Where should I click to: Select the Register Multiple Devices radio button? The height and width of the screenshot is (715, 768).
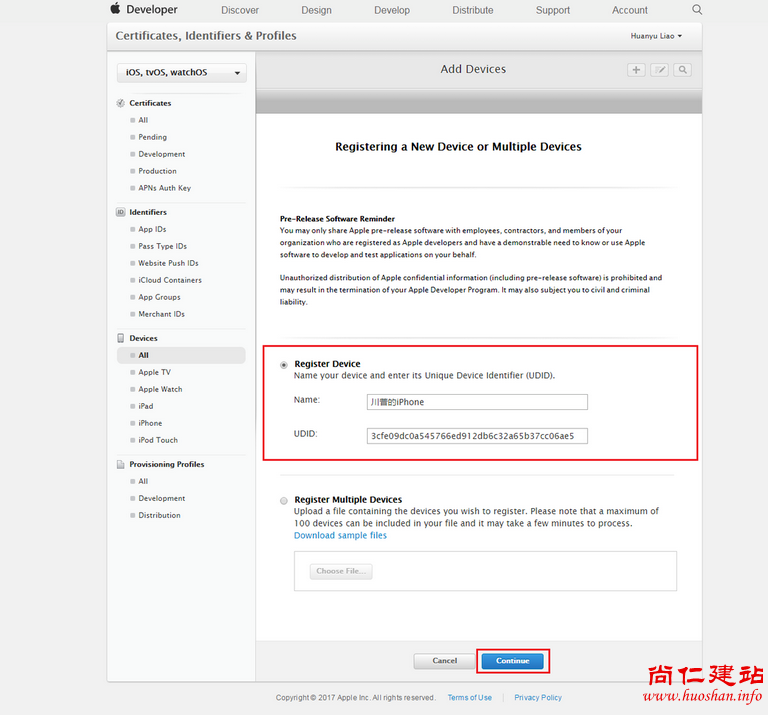(x=284, y=500)
